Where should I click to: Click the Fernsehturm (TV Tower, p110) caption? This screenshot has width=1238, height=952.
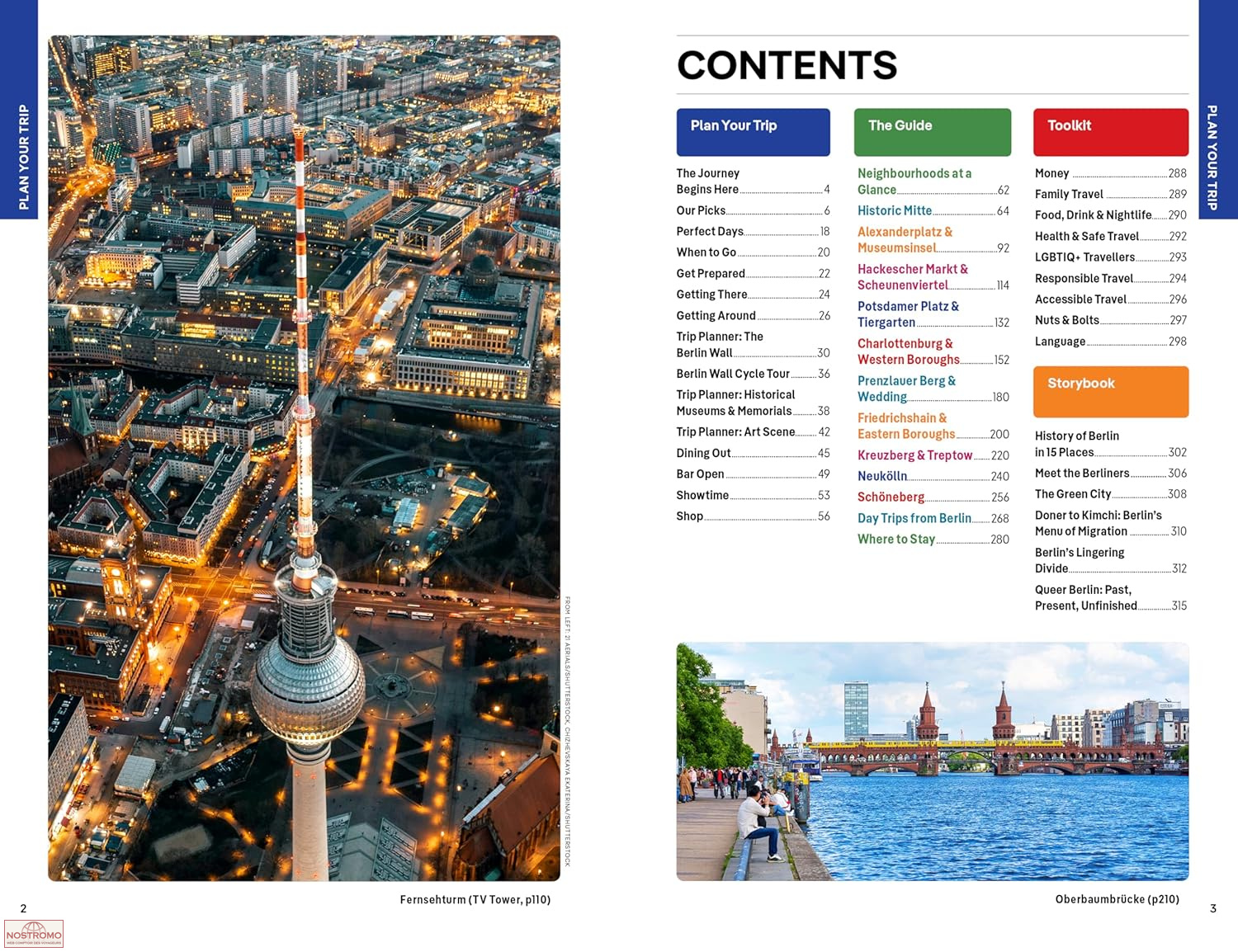pyautogui.click(x=475, y=899)
